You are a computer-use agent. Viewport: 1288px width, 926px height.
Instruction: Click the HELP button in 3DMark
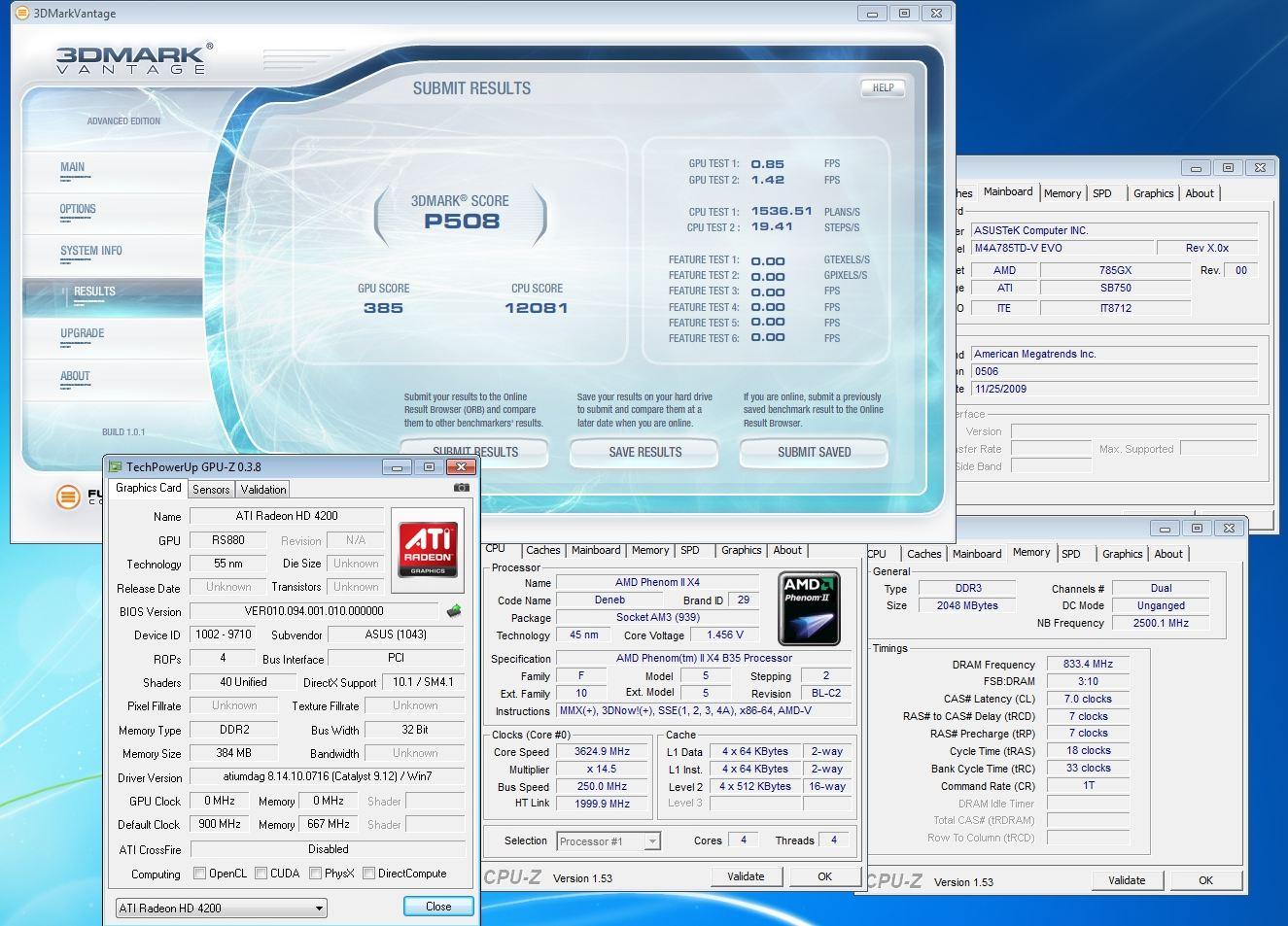pos(883,87)
